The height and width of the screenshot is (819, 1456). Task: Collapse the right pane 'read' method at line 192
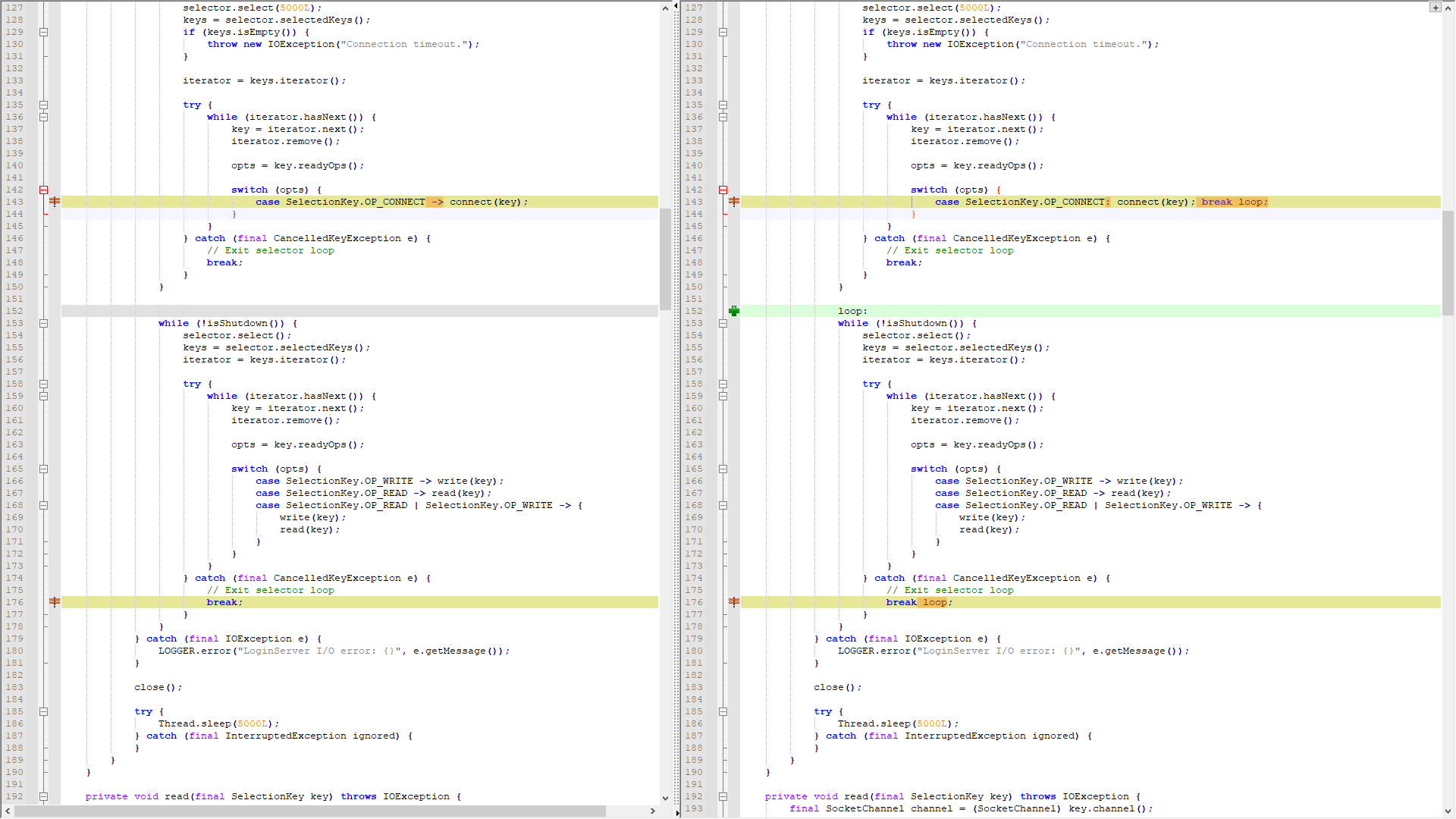(723, 796)
